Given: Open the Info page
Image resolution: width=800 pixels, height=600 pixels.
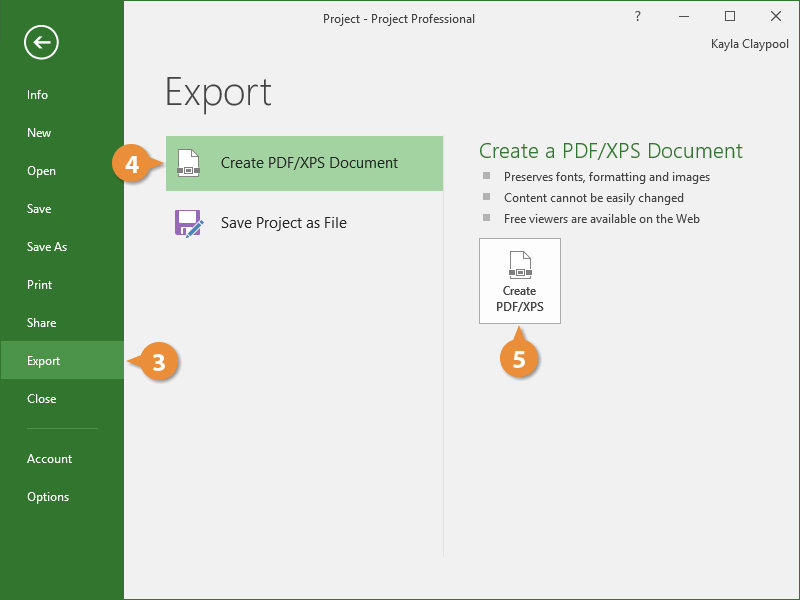Looking at the screenshot, I should [38, 95].
